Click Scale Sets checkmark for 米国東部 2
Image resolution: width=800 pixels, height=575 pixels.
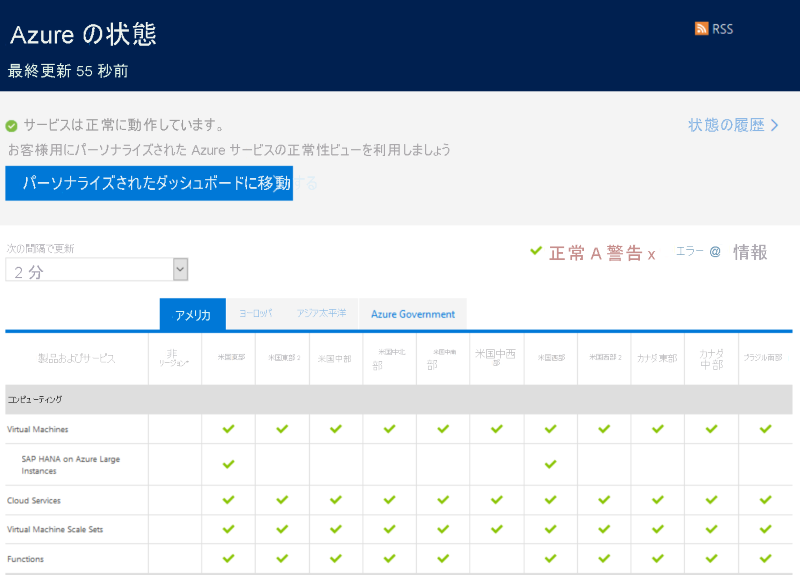282,529
